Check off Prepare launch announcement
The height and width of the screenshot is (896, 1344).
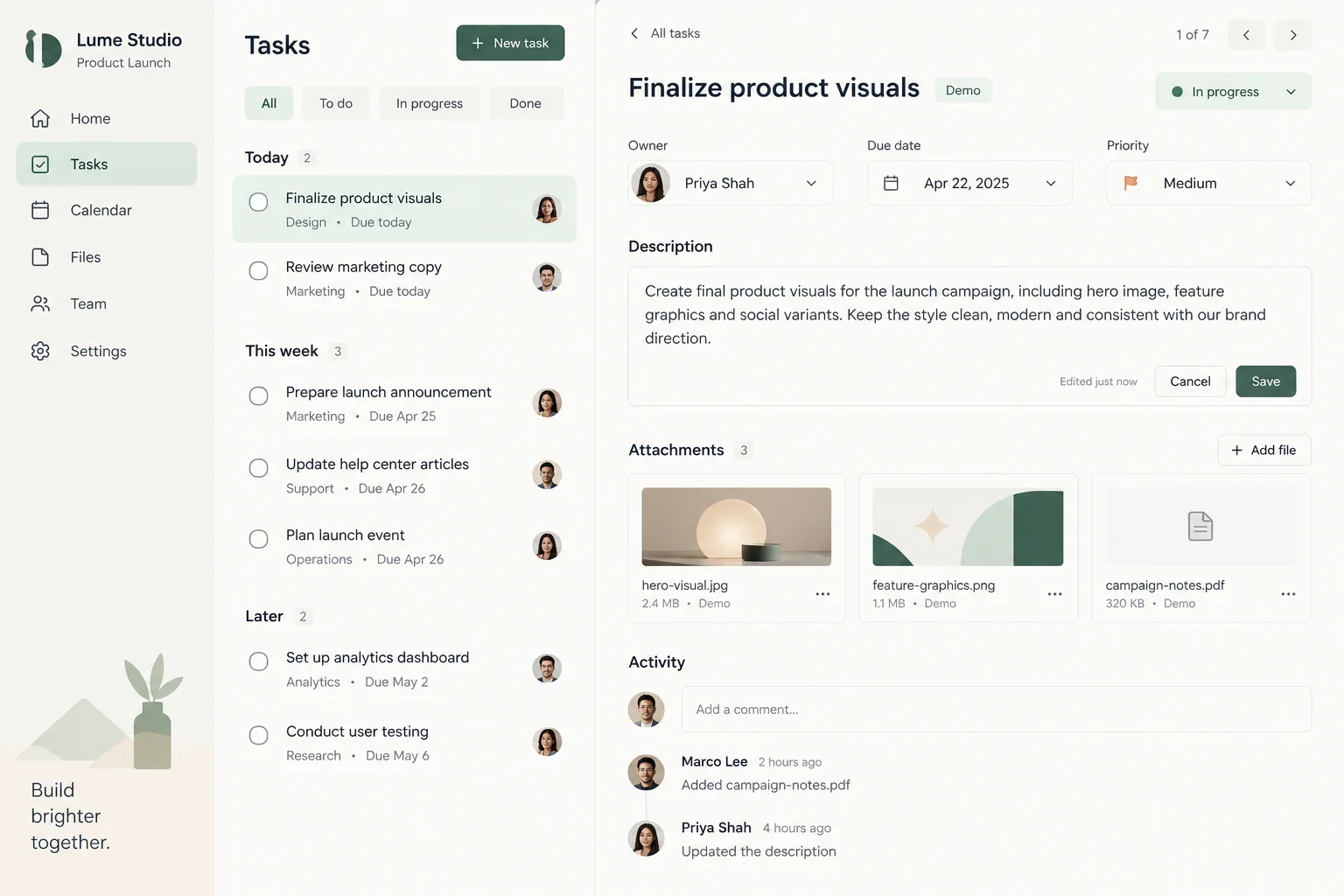258,395
